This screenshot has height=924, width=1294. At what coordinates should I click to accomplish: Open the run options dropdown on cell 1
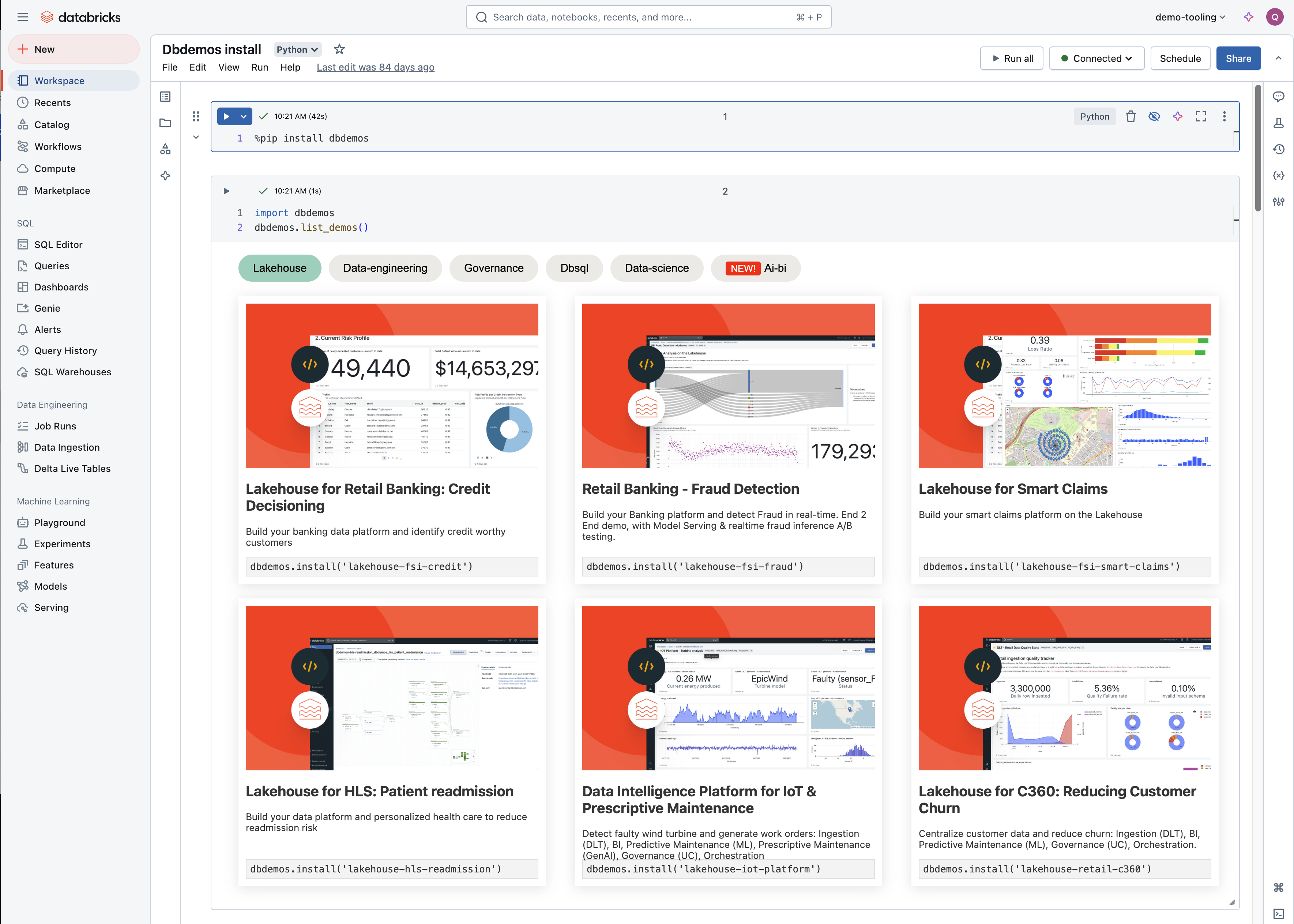click(244, 116)
